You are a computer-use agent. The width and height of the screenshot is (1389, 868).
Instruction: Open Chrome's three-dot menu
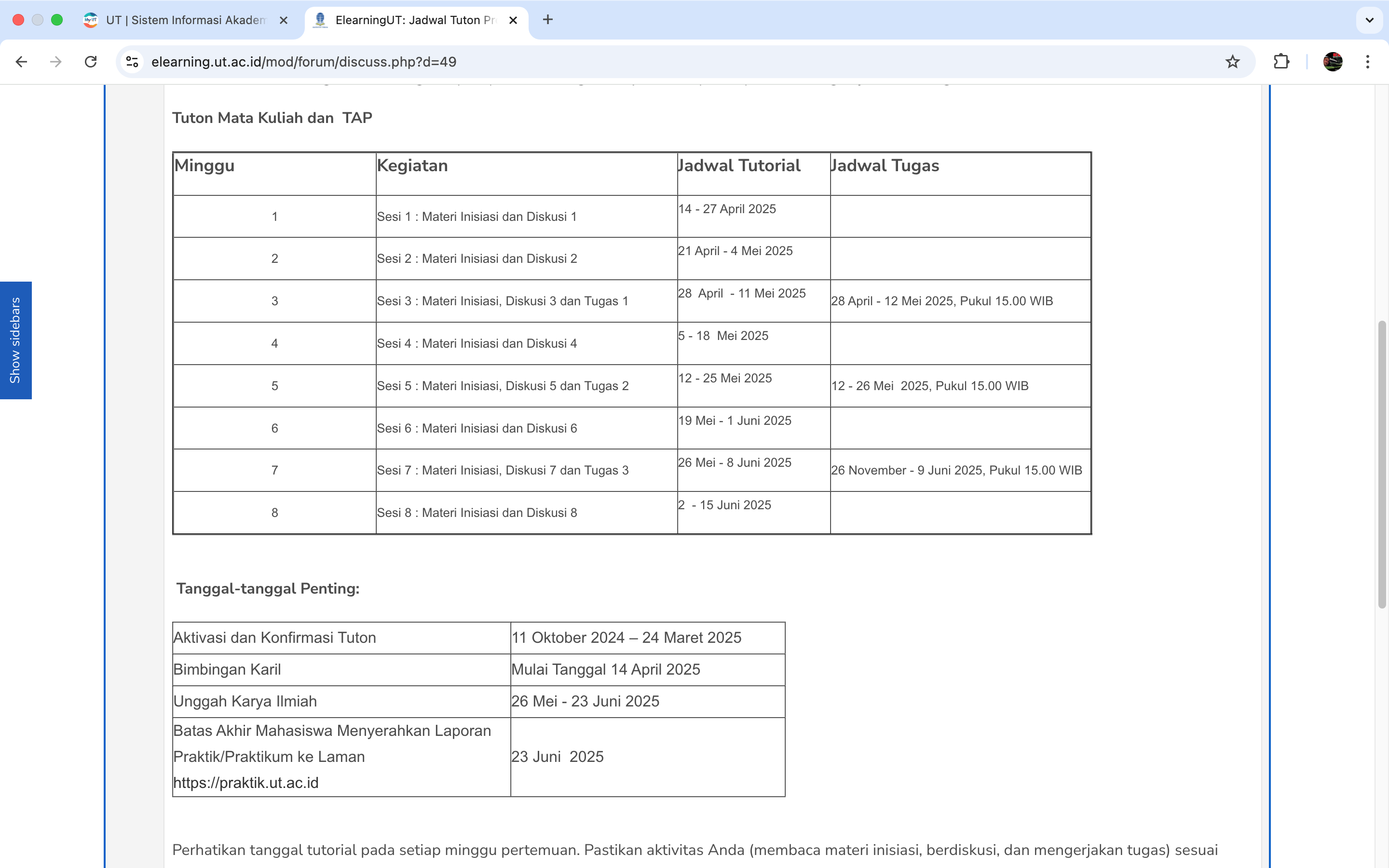point(1368,61)
